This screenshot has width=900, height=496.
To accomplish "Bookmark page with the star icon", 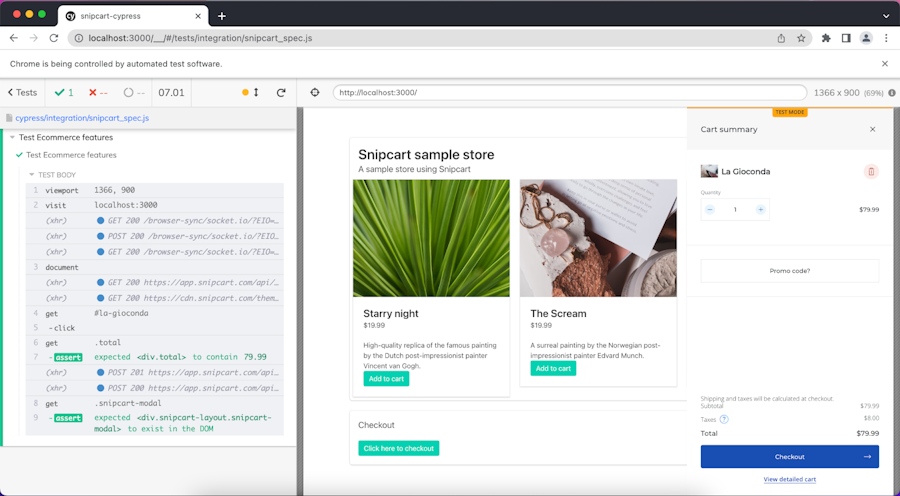I will coord(801,38).
